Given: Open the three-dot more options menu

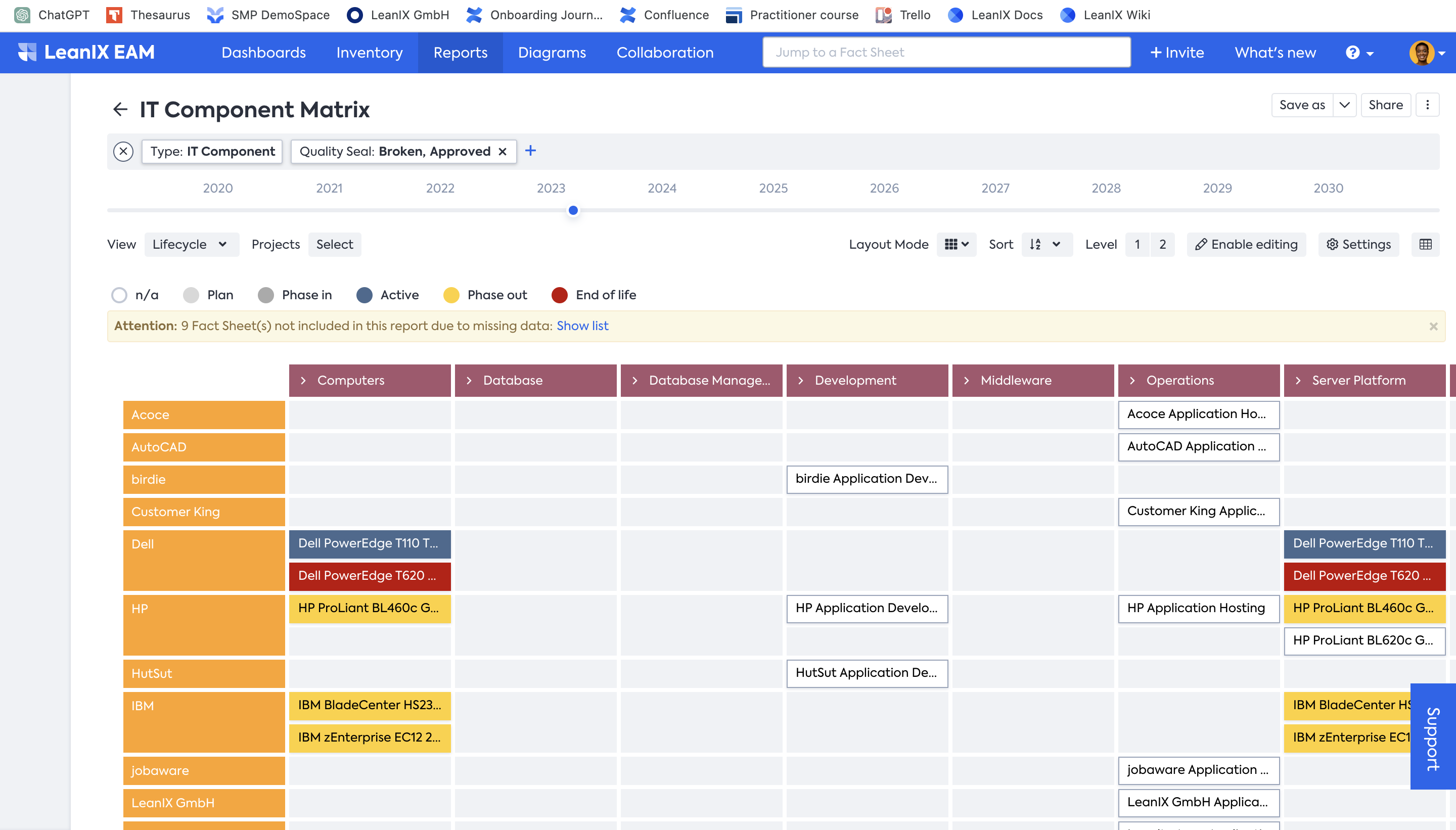Looking at the screenshot, I should click(1427, 105).
